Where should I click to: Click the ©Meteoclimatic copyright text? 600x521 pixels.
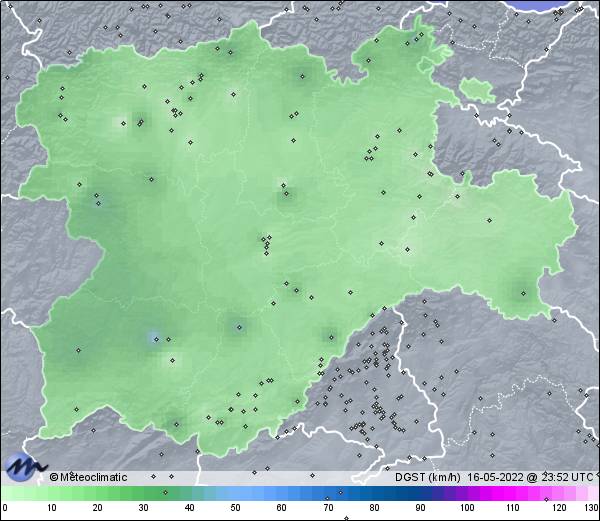[88, 477]
